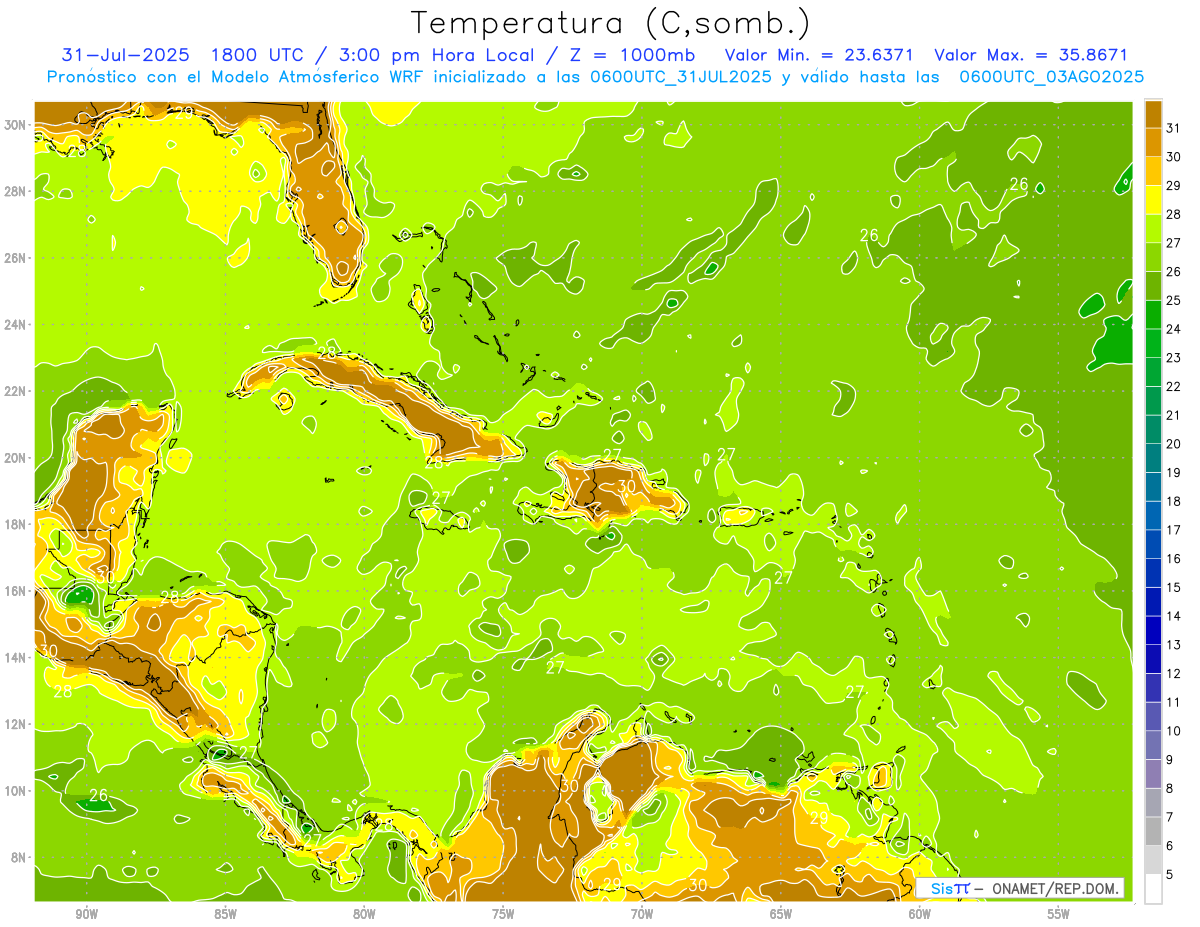Click the "80W" longitude axis label

click(x=364, y=914)
